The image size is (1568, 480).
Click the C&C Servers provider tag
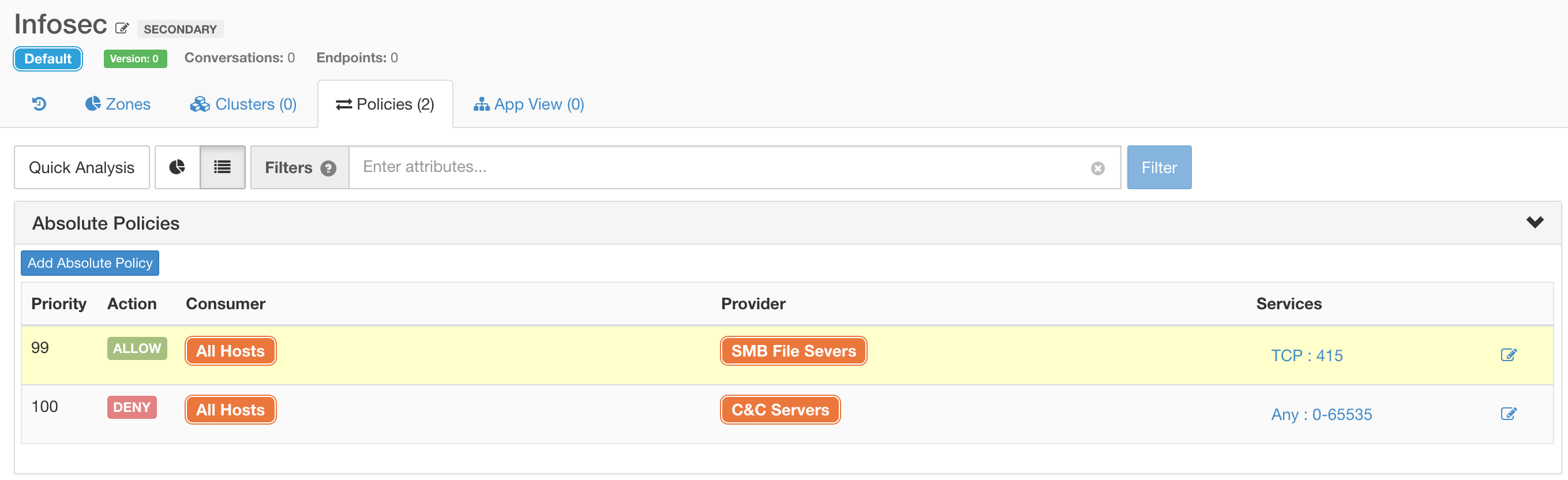[780, 410]
